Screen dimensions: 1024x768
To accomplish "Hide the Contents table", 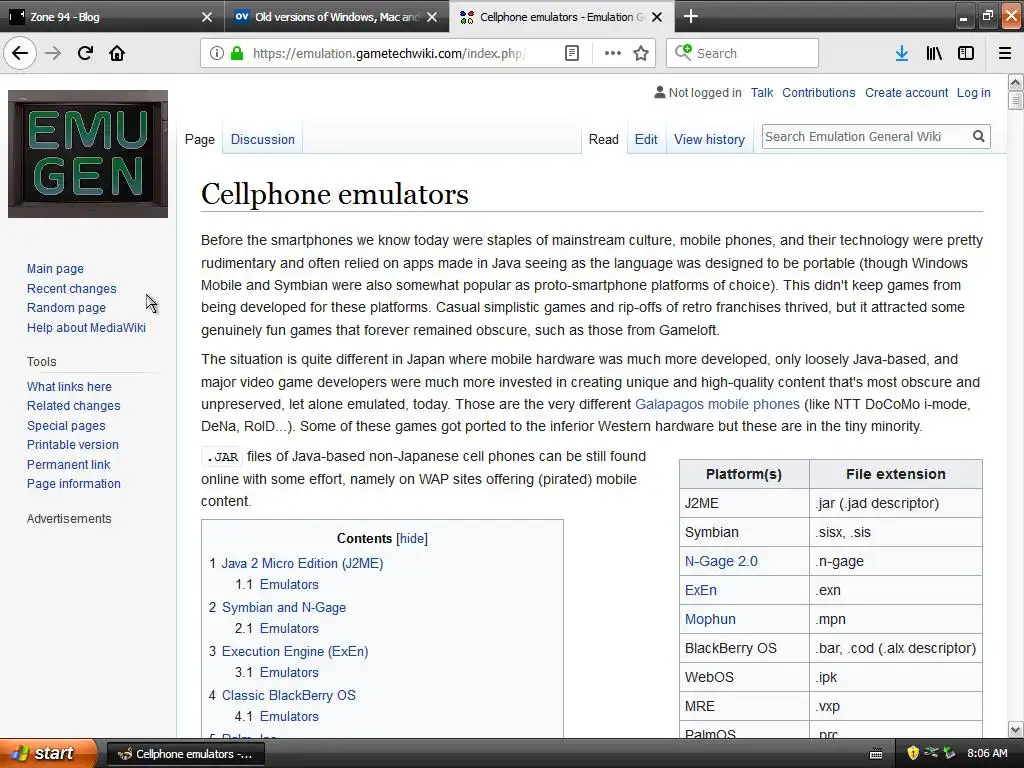I will (412, 538).
